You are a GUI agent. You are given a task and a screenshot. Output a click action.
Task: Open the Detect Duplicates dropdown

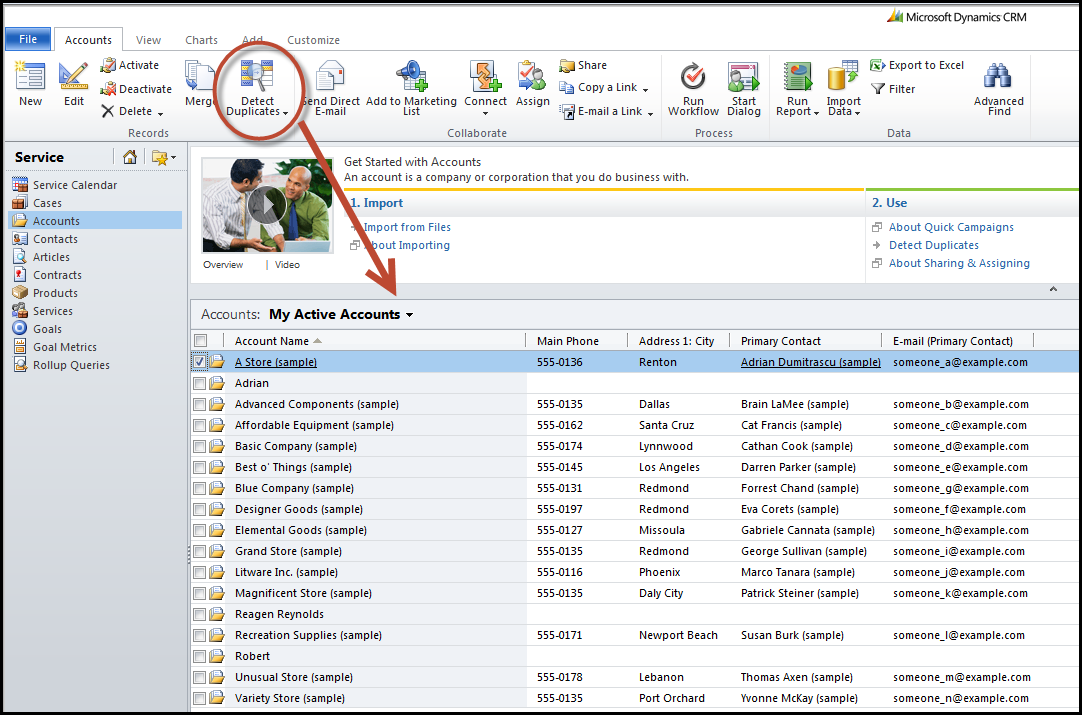(x=285, y=112)
